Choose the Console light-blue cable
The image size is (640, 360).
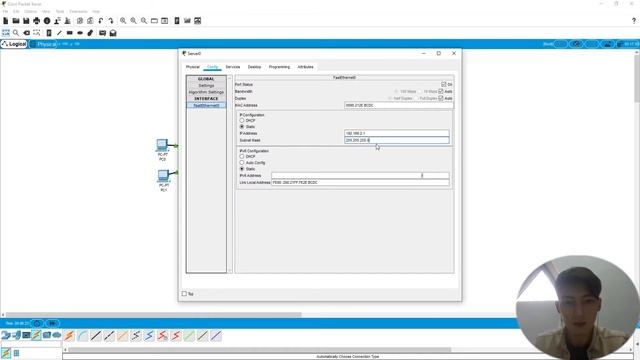[x=82, y=336]
